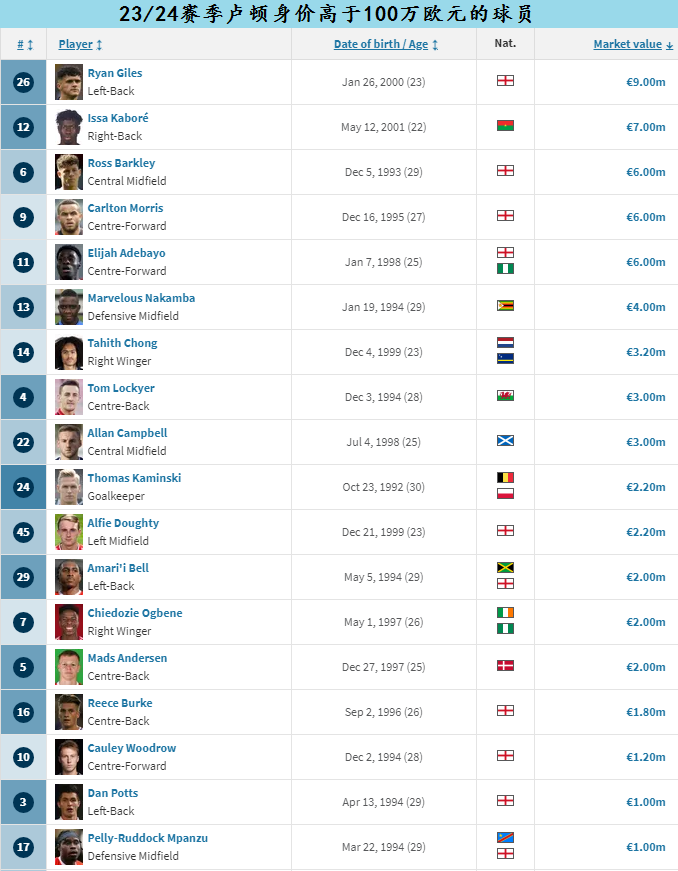678x871 pixels.
Task: Click Tom Lockyer's Wales flag icon
Action: coord(505,396)
